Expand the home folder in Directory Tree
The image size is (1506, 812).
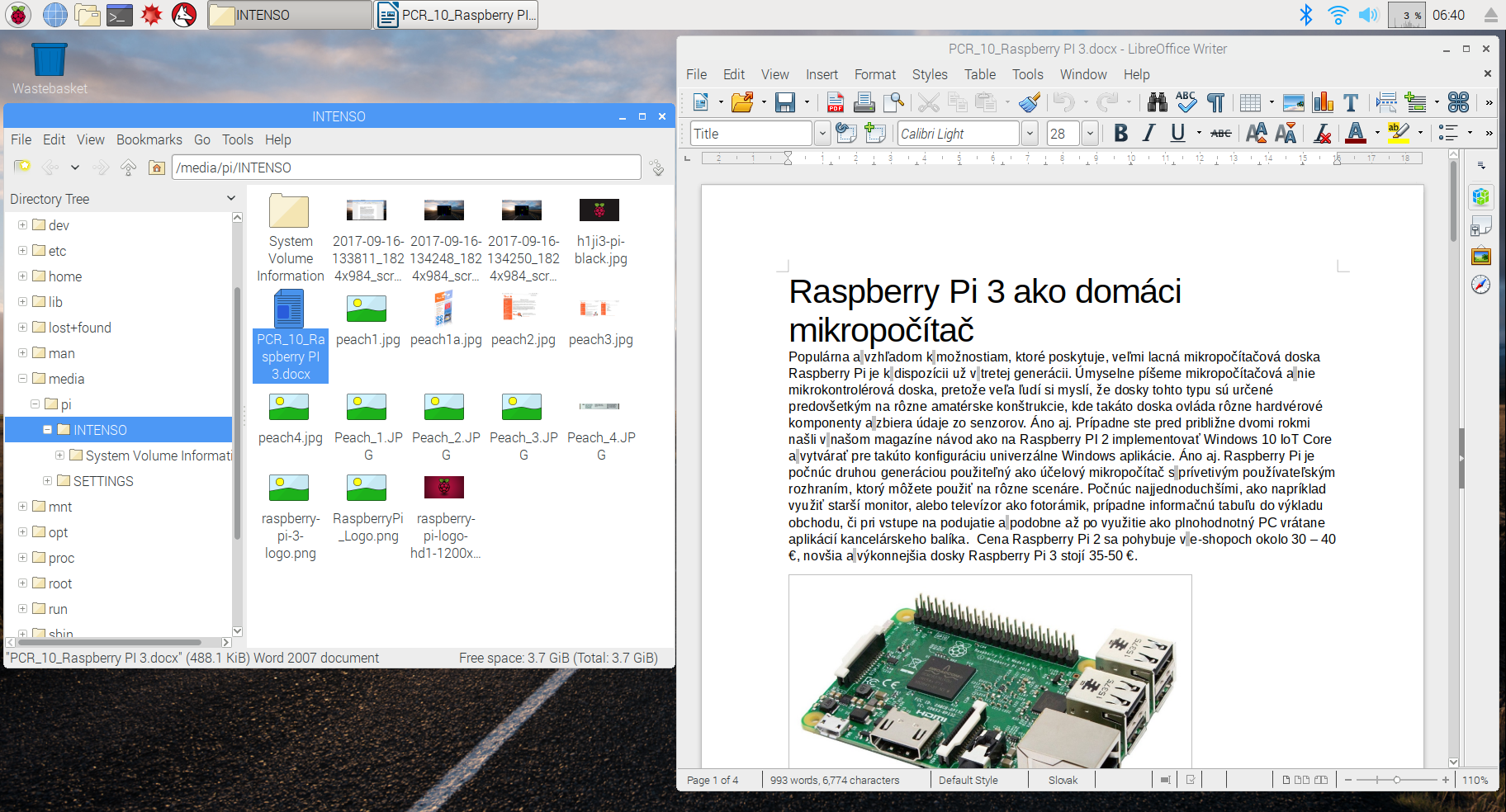click(22, 276)
